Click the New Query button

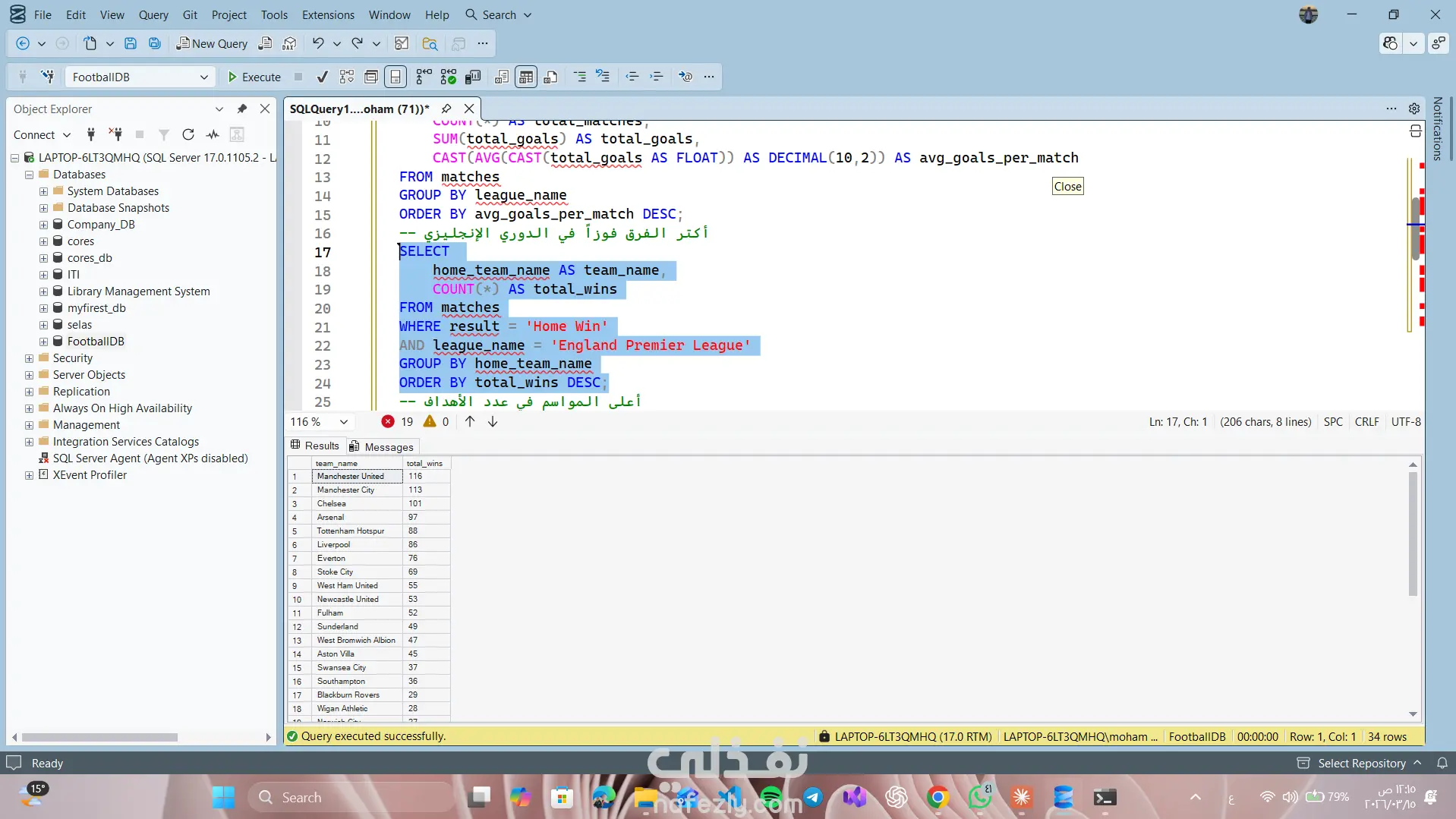coord(212,43)
